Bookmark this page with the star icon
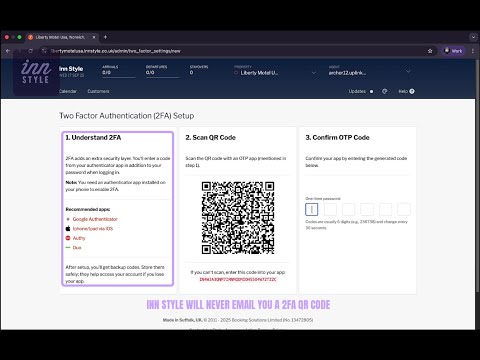Image resolution: width=480 pixels, height=360 pixels. (x=430, y=51)
